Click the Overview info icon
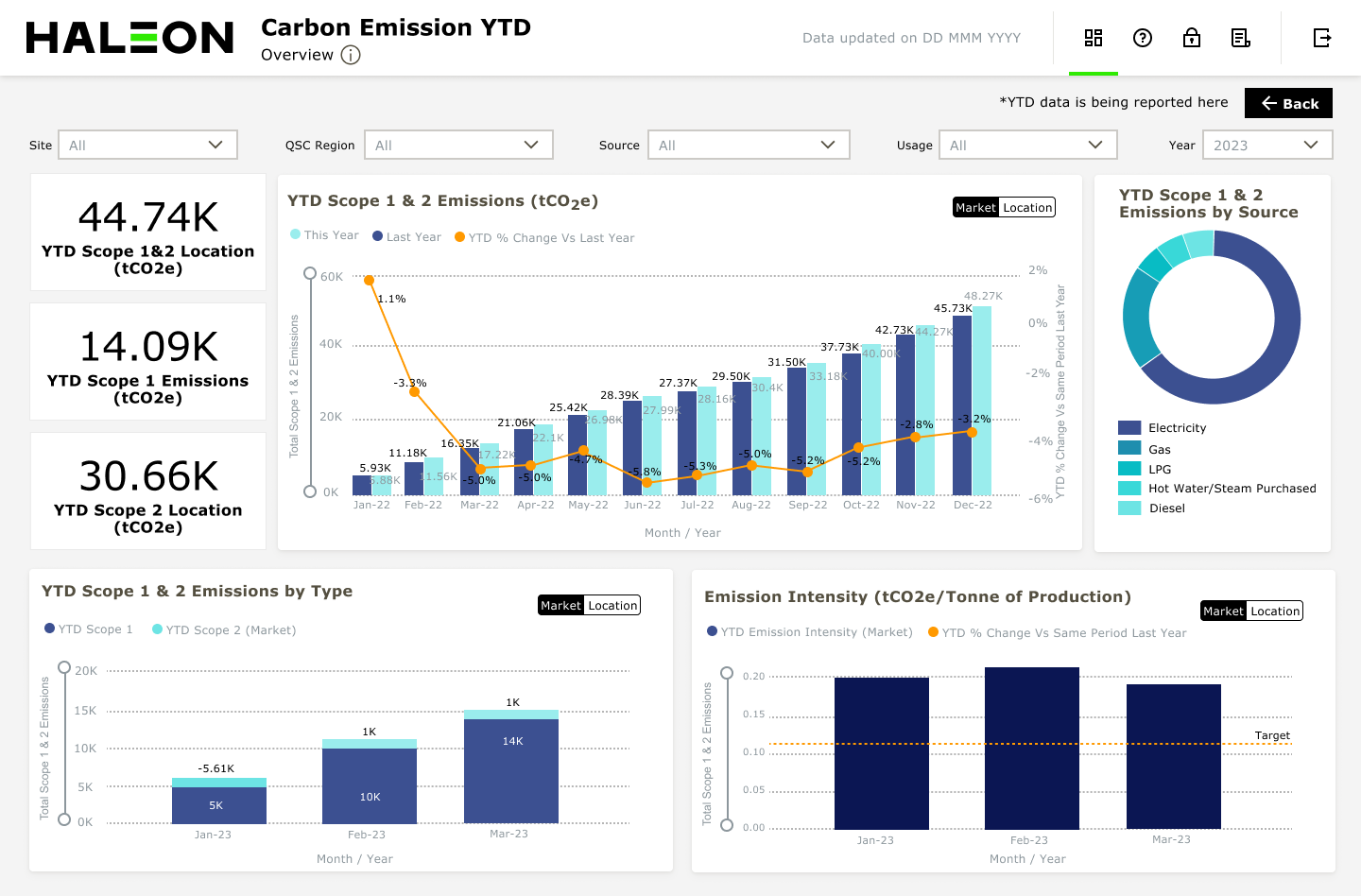 [351, 55]
